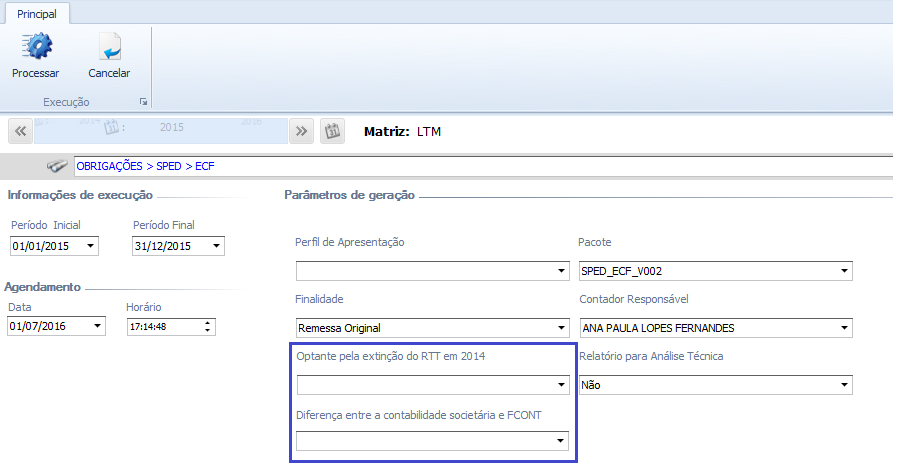The width and height of the screenshot is (903, 475).
Task: Open Período Inicial date dropdown
Action: click(x=90, y=246)
